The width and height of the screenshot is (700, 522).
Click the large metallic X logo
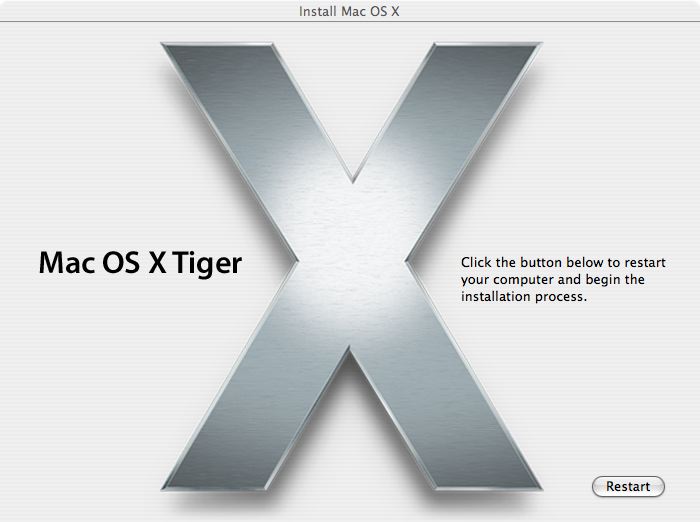point(352,267)
